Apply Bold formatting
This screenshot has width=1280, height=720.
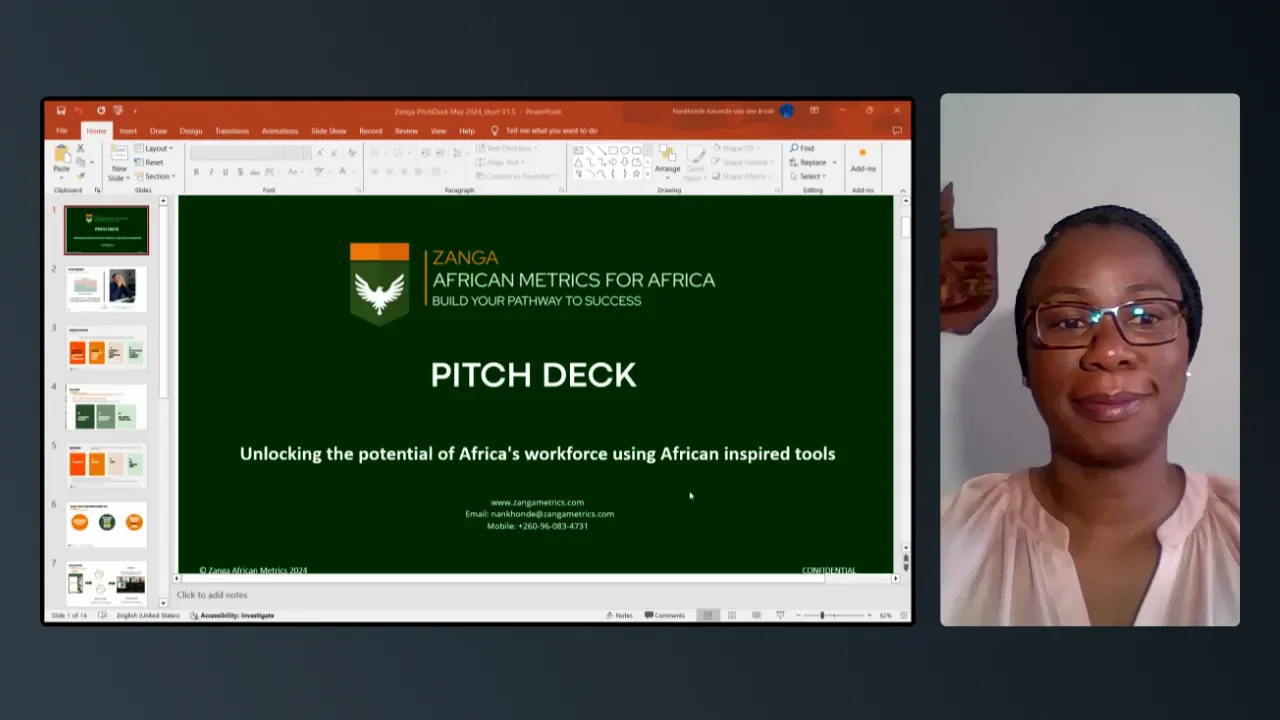pos(196,172)
